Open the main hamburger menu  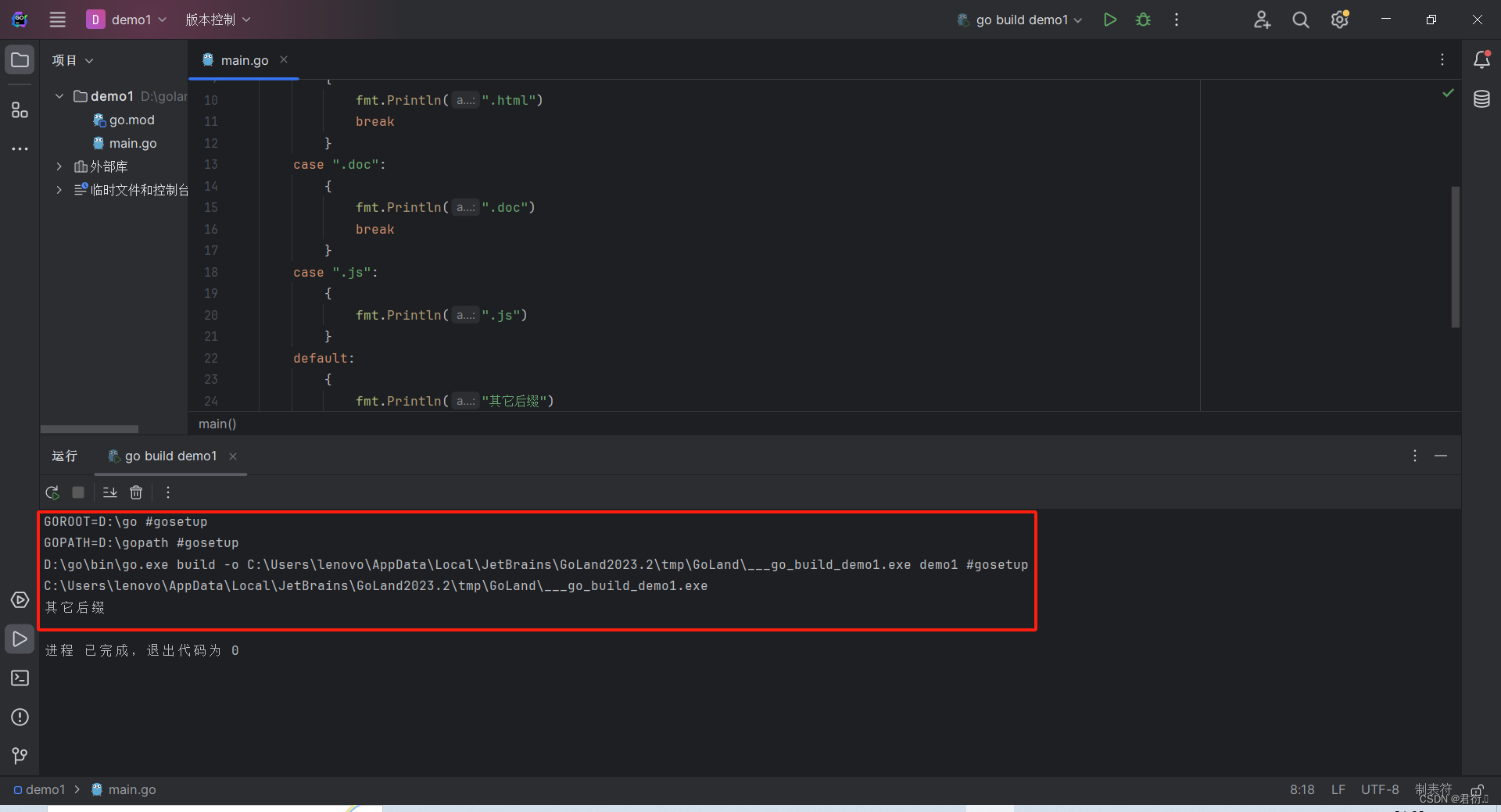click(x=58, y=20)
